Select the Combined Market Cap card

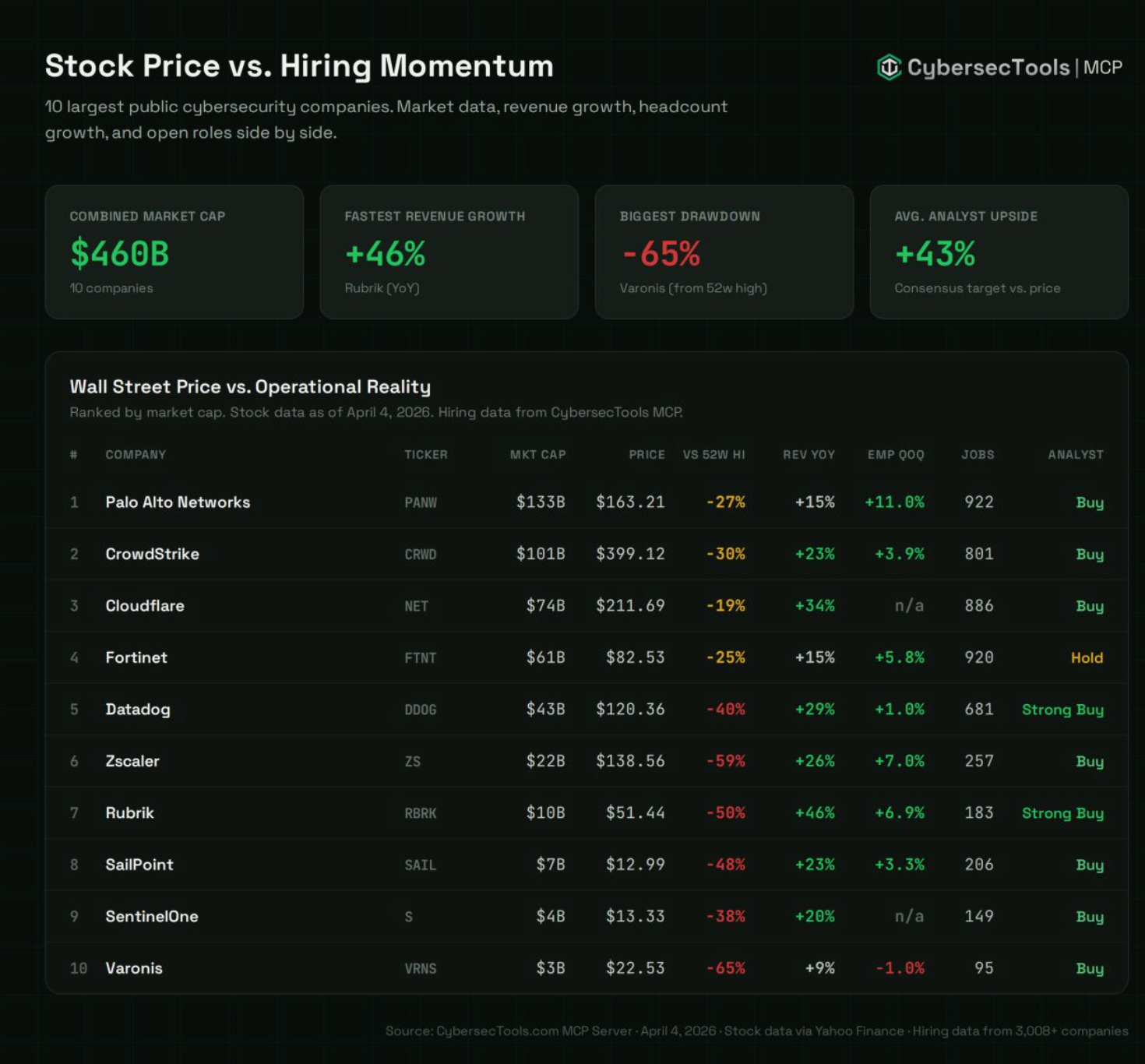[174, 252]
